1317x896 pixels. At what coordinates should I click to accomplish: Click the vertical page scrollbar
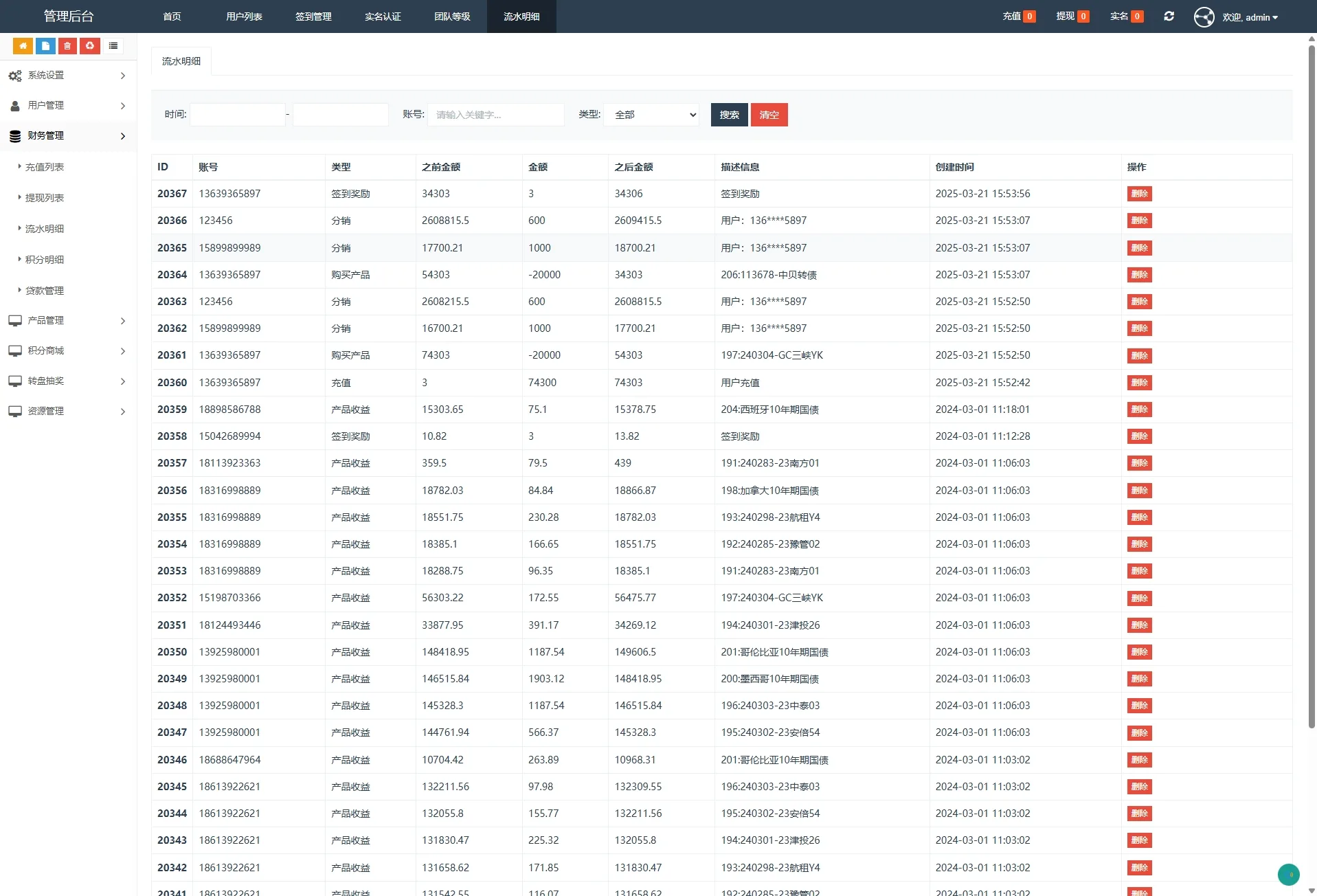pyautogui.click(x=1311, y=385)
